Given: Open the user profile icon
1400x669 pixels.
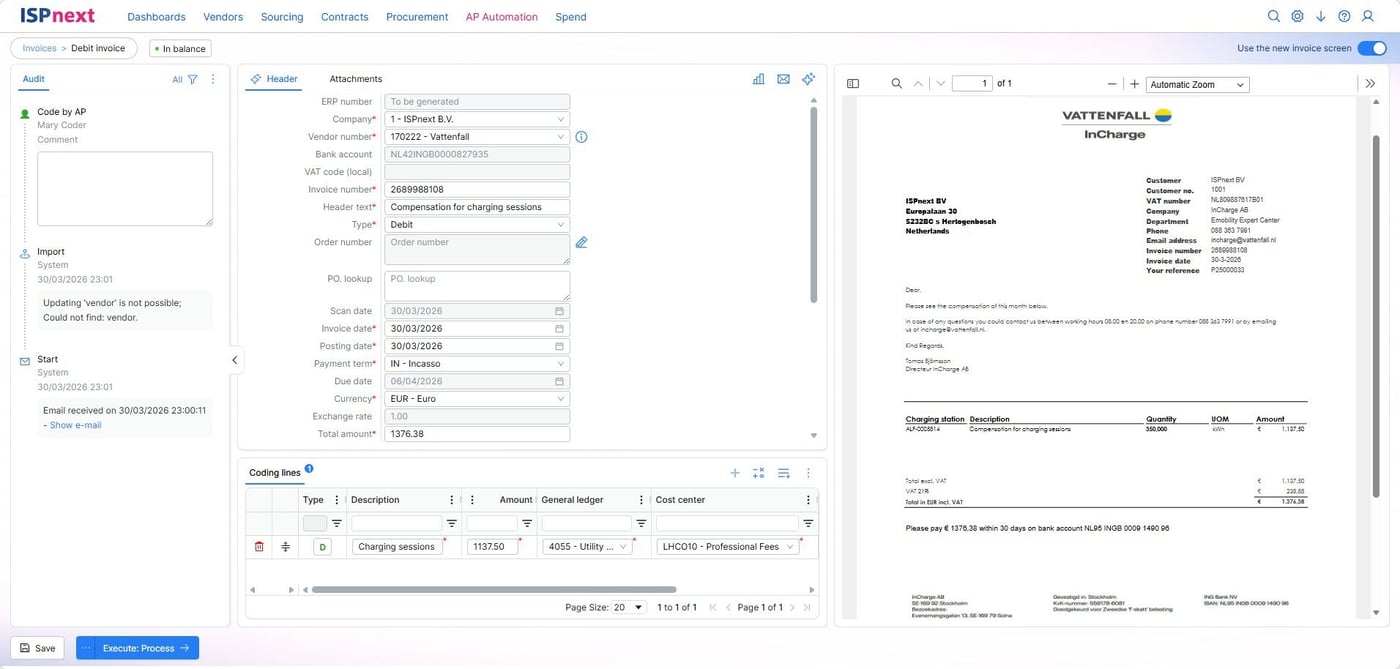Looking at the screenshot, I should [1368, 16].
